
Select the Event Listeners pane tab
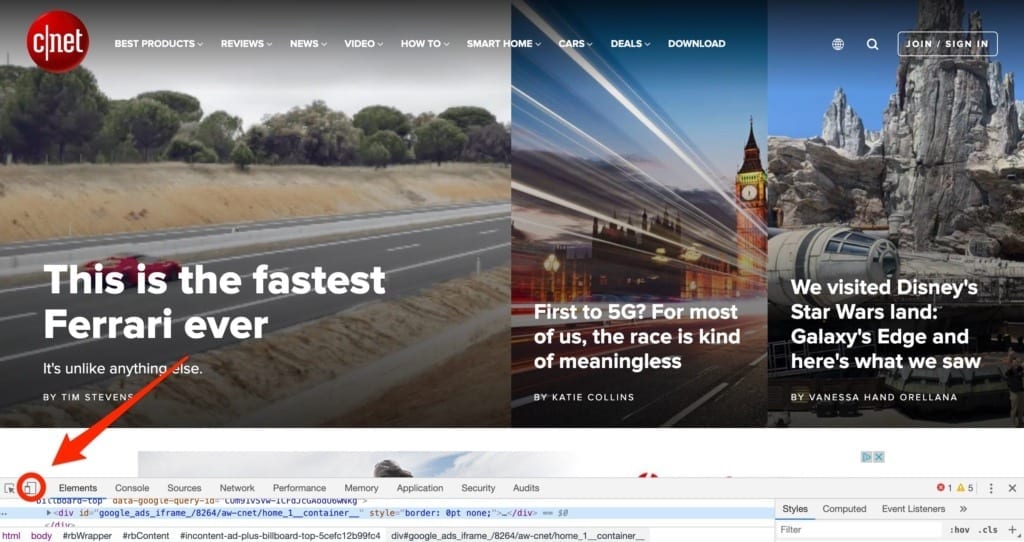913,509
